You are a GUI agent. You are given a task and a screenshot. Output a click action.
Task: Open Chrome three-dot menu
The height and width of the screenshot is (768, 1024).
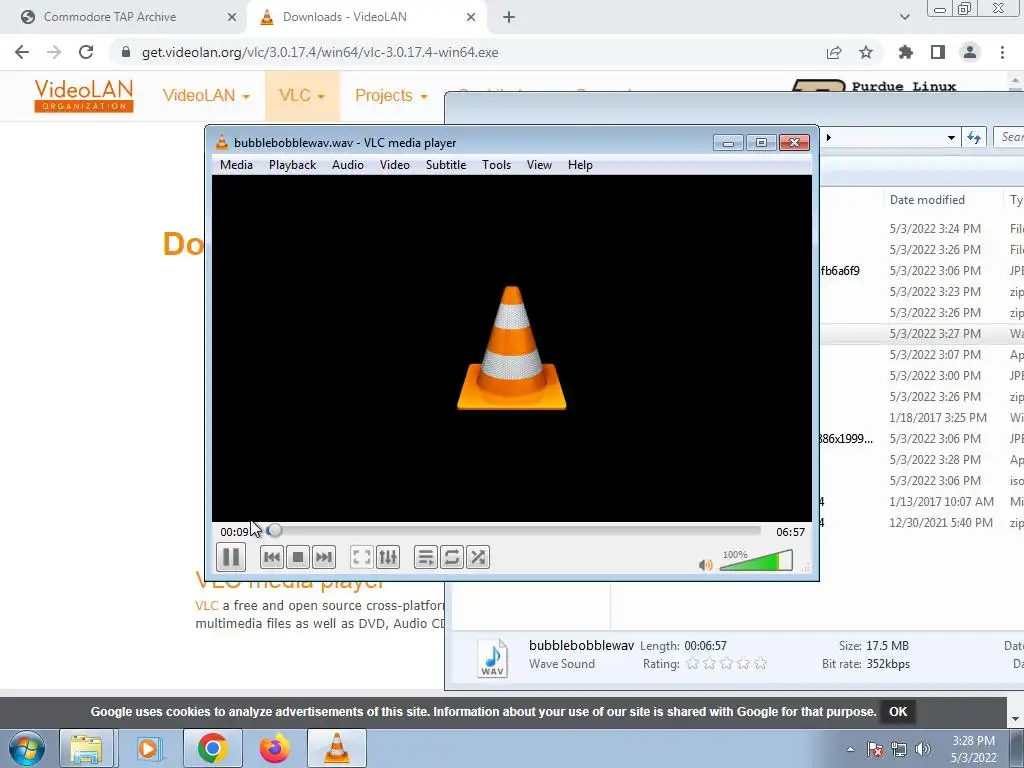coord(1002,52)
